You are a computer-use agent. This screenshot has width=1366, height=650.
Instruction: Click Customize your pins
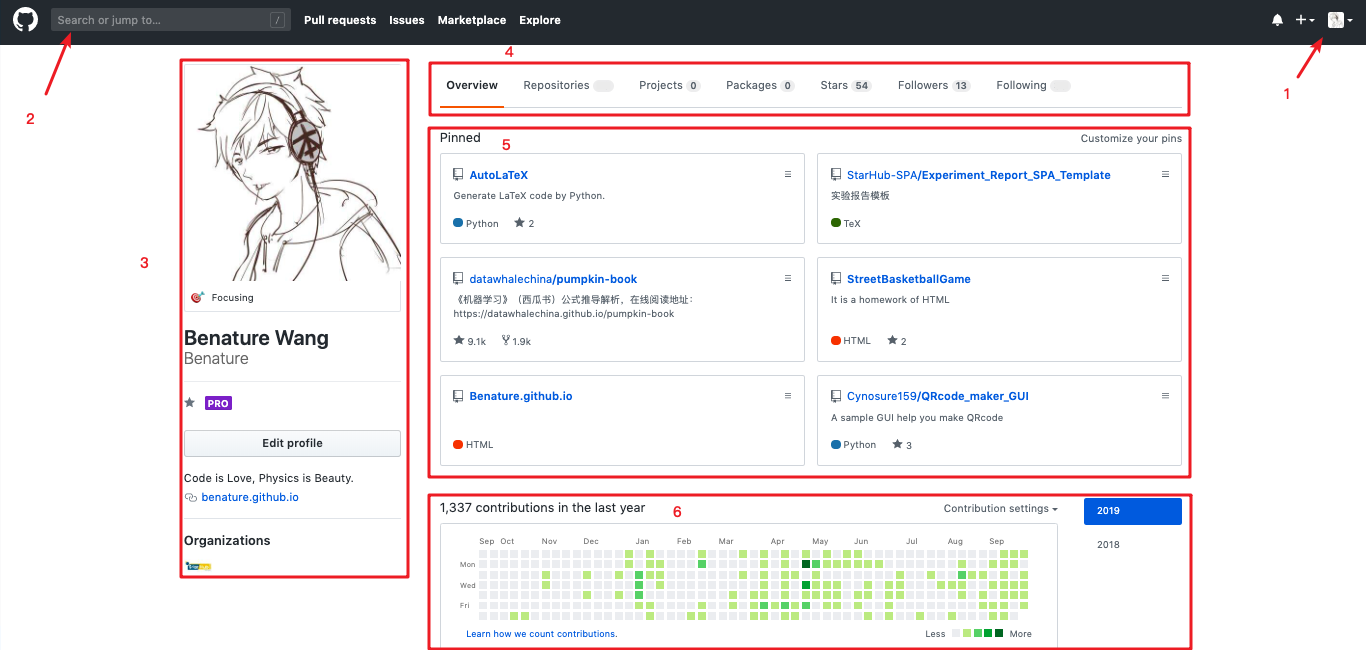1130,139
